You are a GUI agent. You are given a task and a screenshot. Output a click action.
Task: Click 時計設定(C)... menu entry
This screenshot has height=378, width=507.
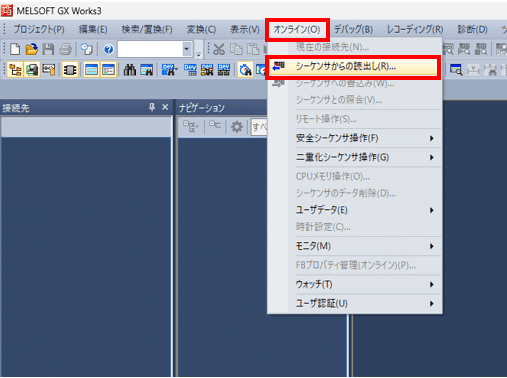355,227
